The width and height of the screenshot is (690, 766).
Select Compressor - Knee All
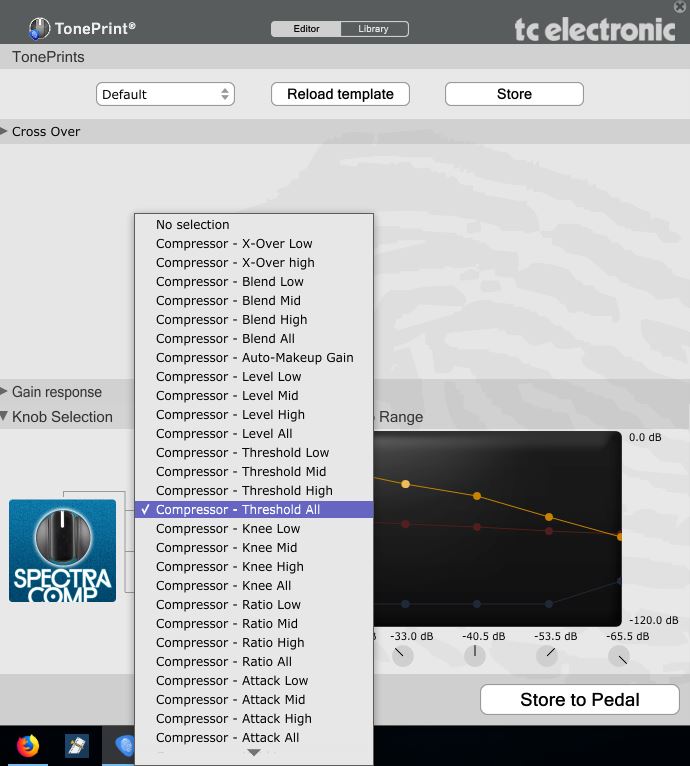(254, 586)
